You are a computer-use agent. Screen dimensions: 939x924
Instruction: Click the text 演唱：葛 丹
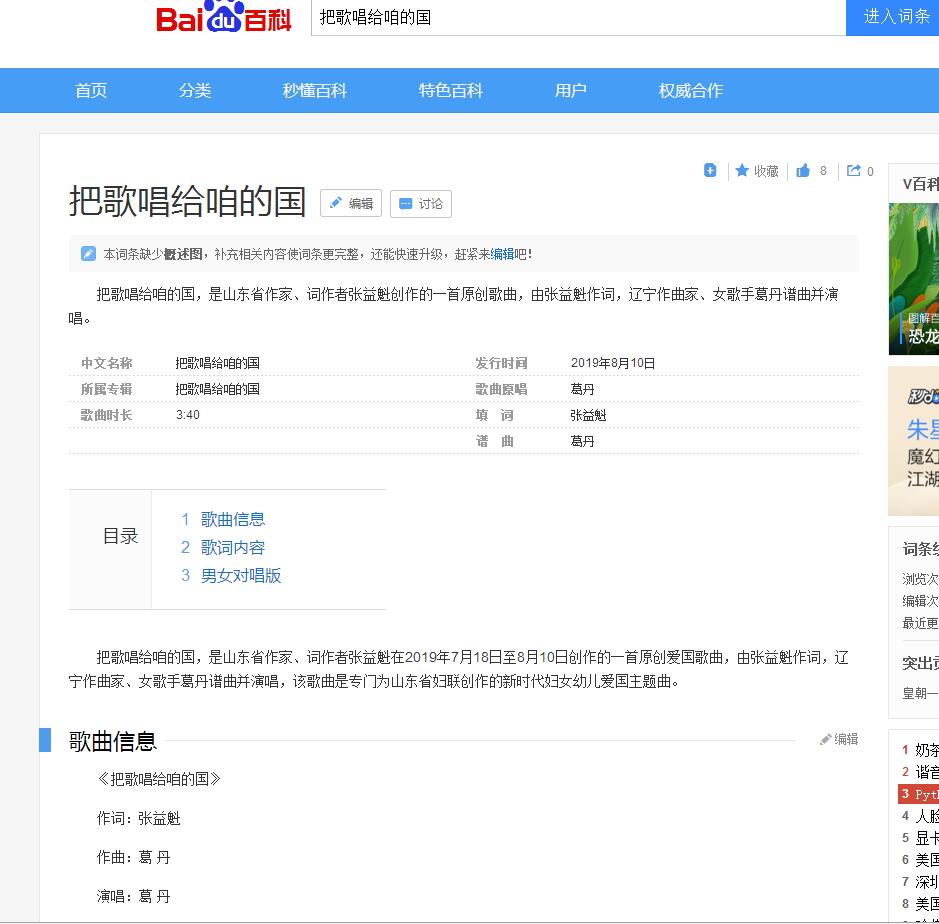tap(134, 896)
